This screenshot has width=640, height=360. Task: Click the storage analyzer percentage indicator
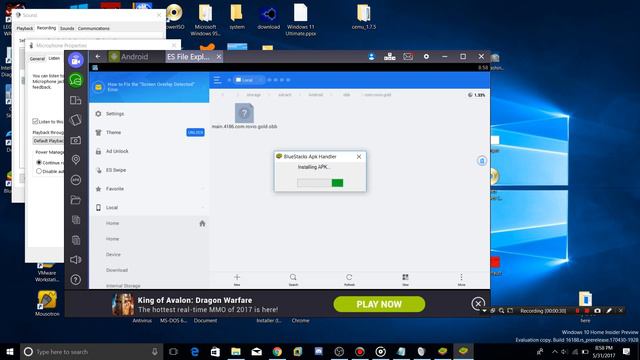[x=476, y=95]
